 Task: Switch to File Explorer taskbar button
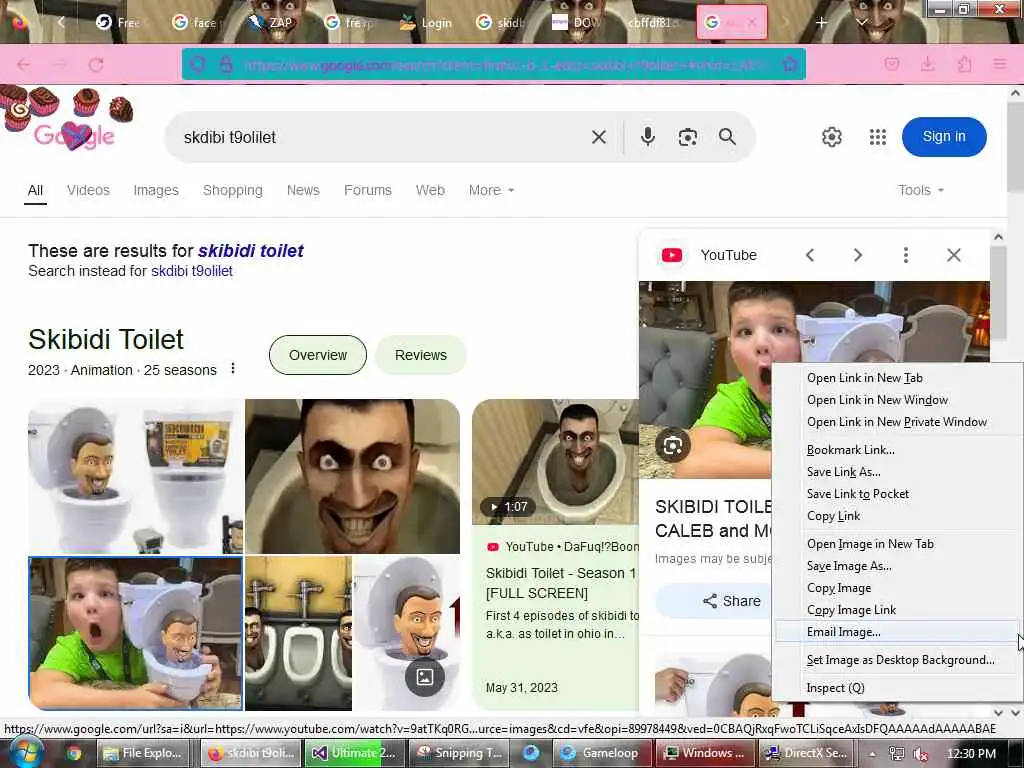point(144,753)
